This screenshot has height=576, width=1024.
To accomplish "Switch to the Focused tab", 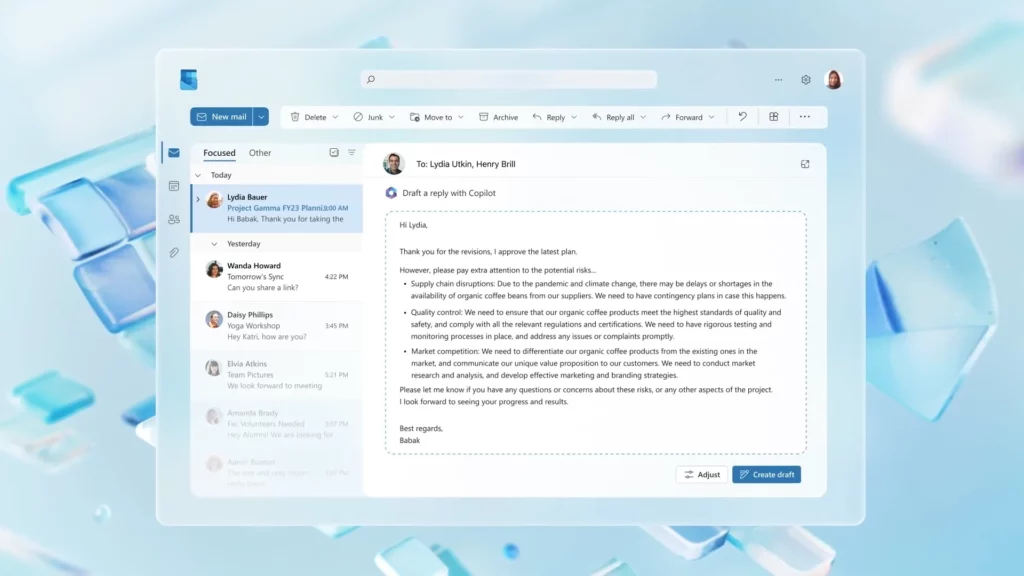I will coord(219,153).
